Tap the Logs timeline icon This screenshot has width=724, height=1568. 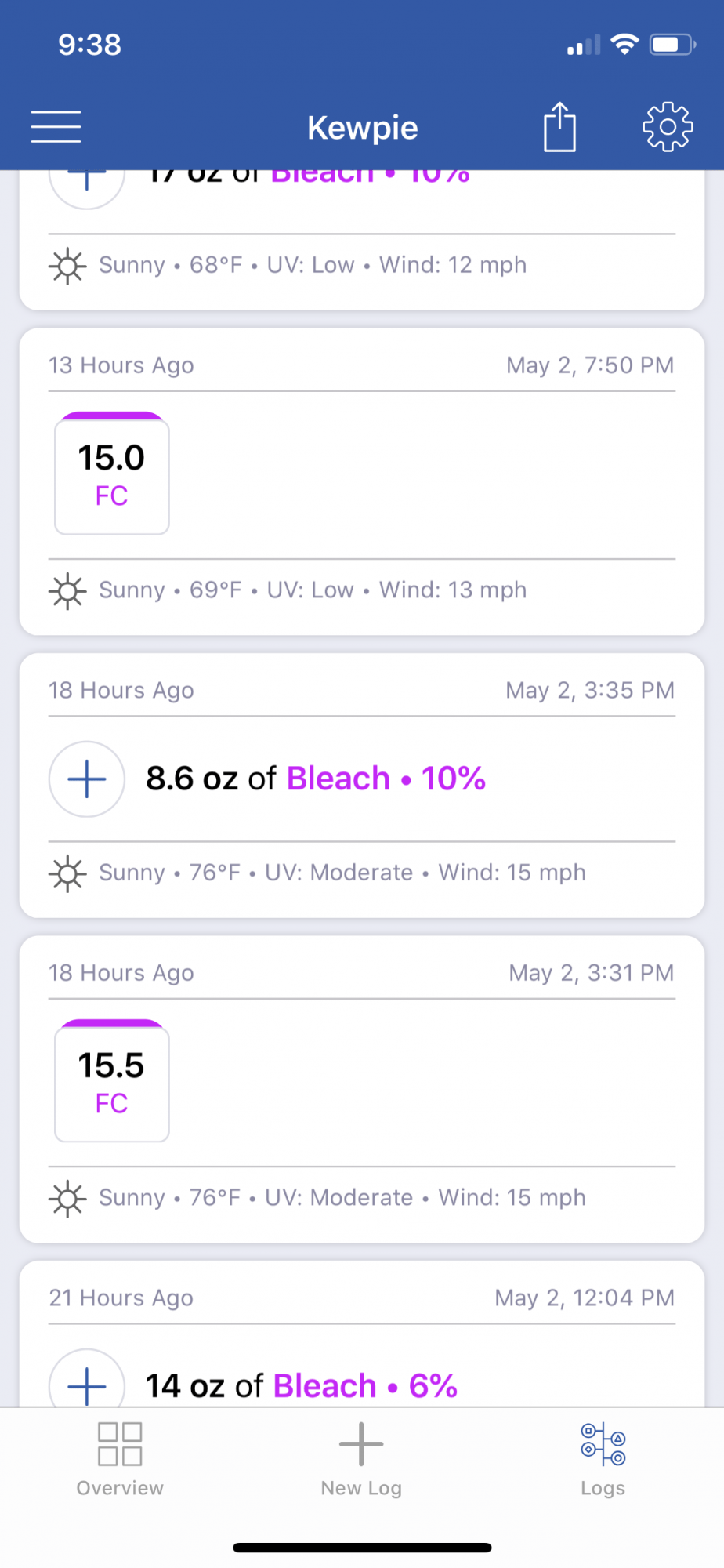pos(603,1444)
